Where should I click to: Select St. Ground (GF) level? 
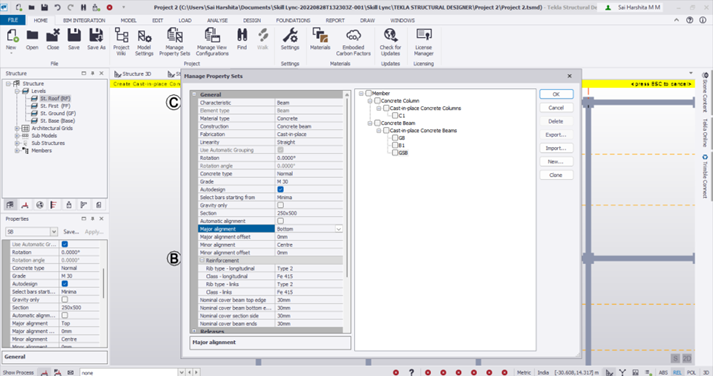coord(58,113)
